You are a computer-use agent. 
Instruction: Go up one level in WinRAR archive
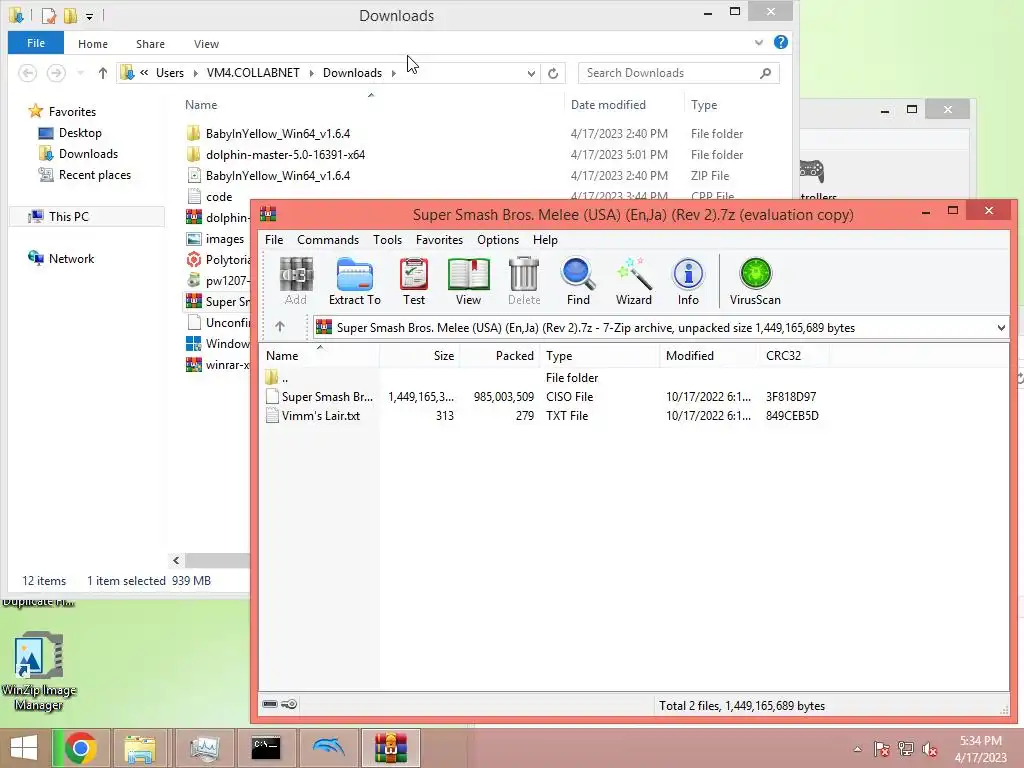click(280, 327)
